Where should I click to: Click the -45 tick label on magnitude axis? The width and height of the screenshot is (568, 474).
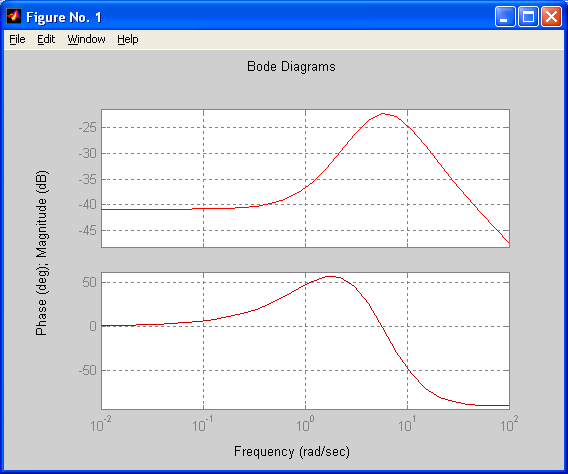88,230
